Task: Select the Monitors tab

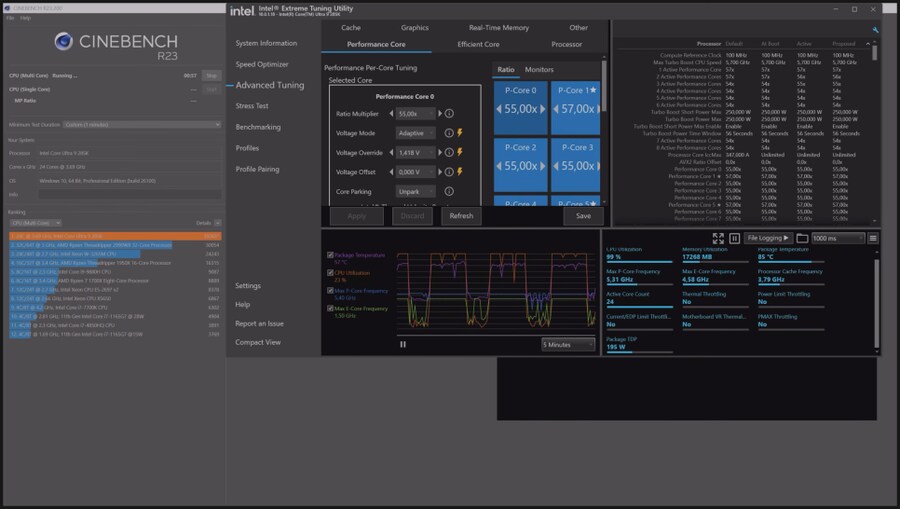Action: (539, 70)
